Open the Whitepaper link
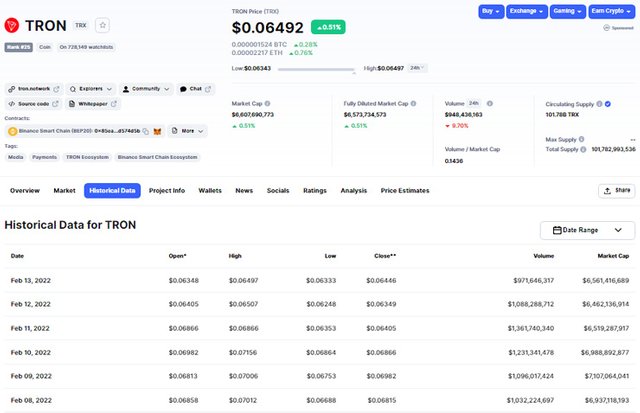Screen dimensions: 640x413 [93, 104]
